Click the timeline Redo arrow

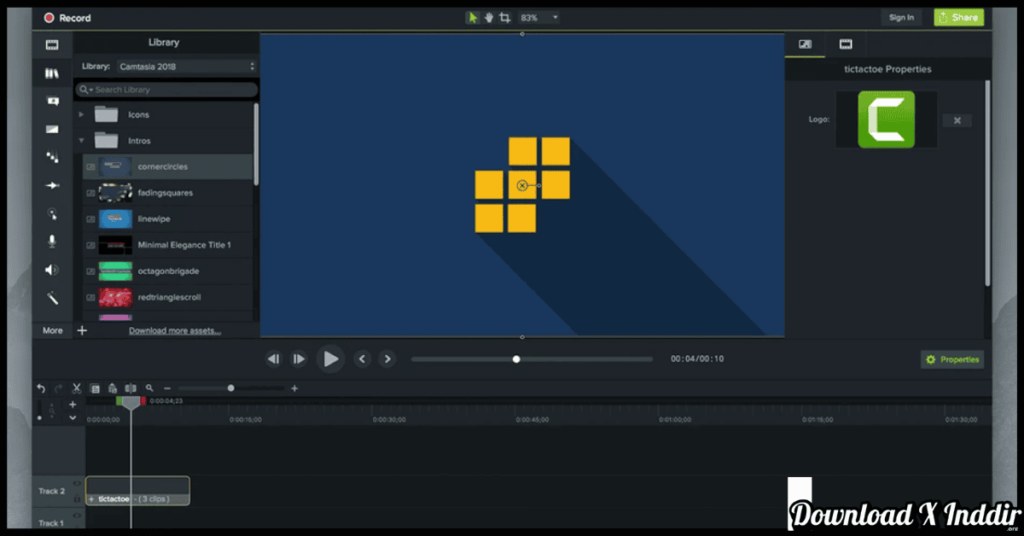[x=59, y=388]
